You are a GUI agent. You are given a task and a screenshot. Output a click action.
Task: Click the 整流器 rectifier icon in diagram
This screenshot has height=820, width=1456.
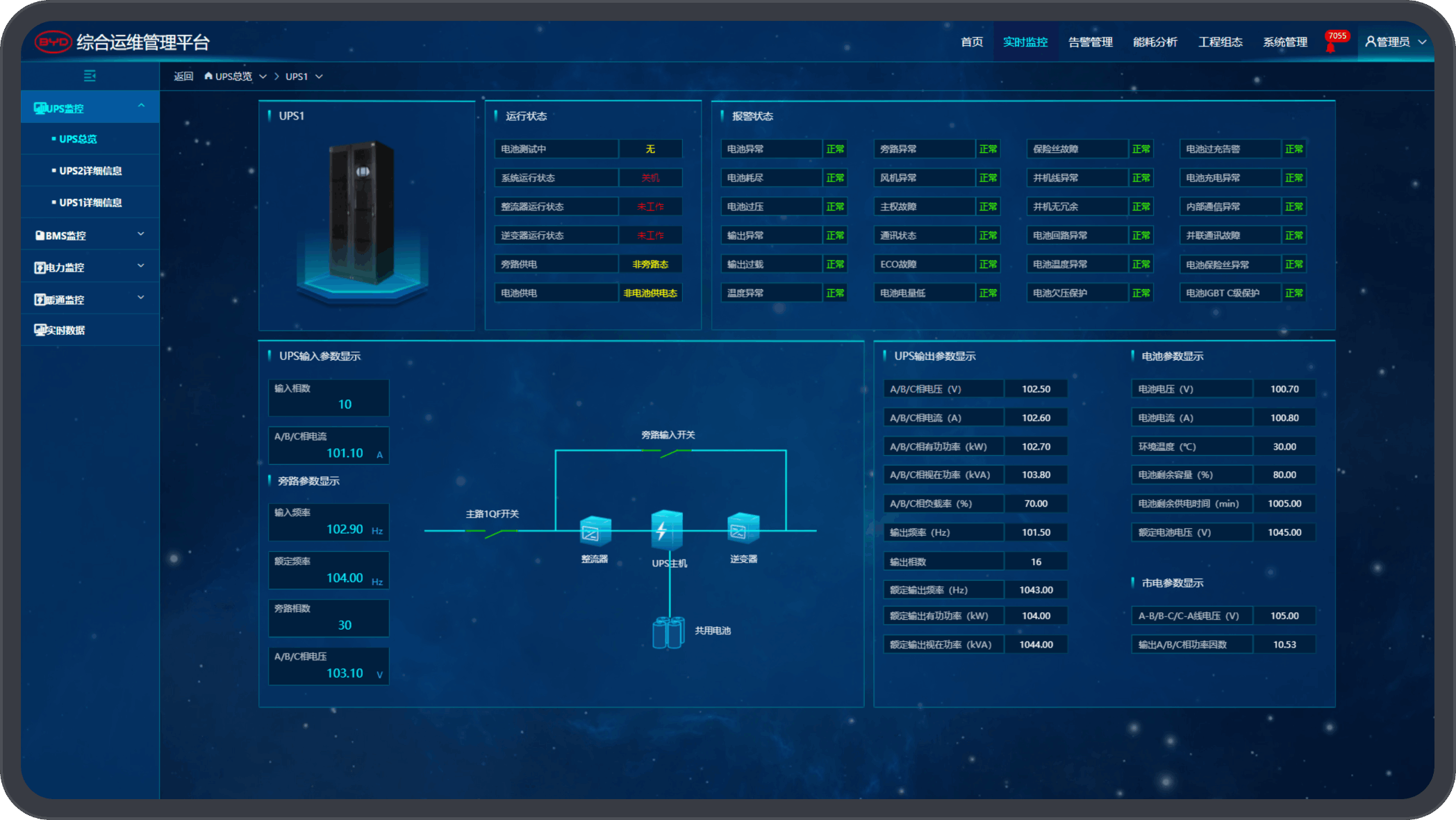tap(595, 532)
